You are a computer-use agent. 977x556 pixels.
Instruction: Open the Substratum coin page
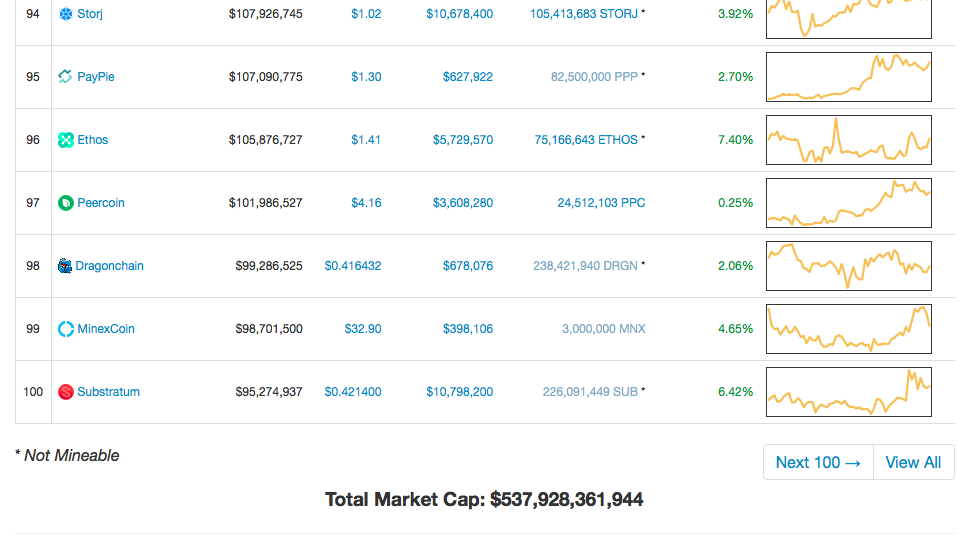pyautogui.click(x=108, y=391)
